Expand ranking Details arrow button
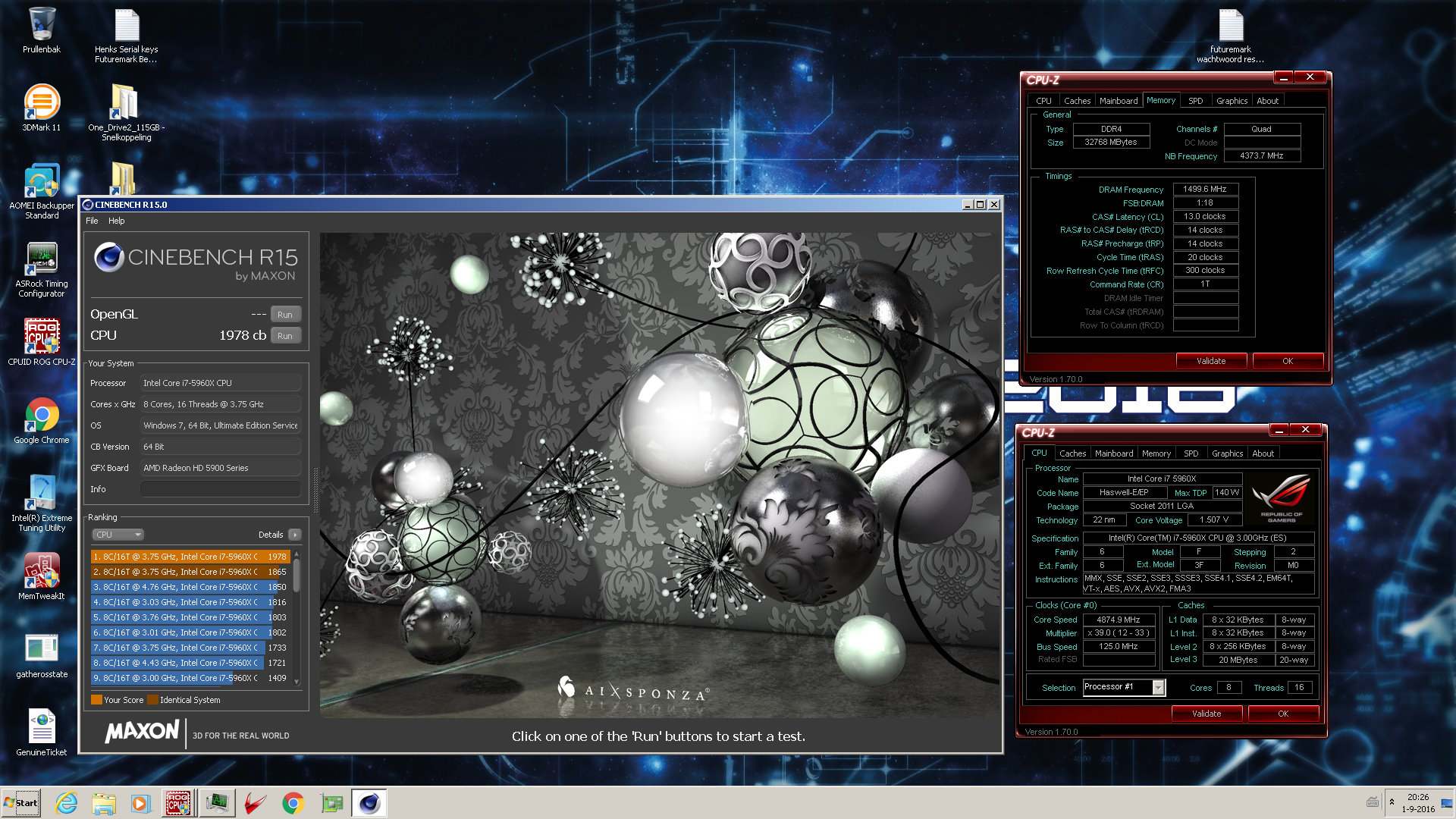1456x819 pixels. 295,535
